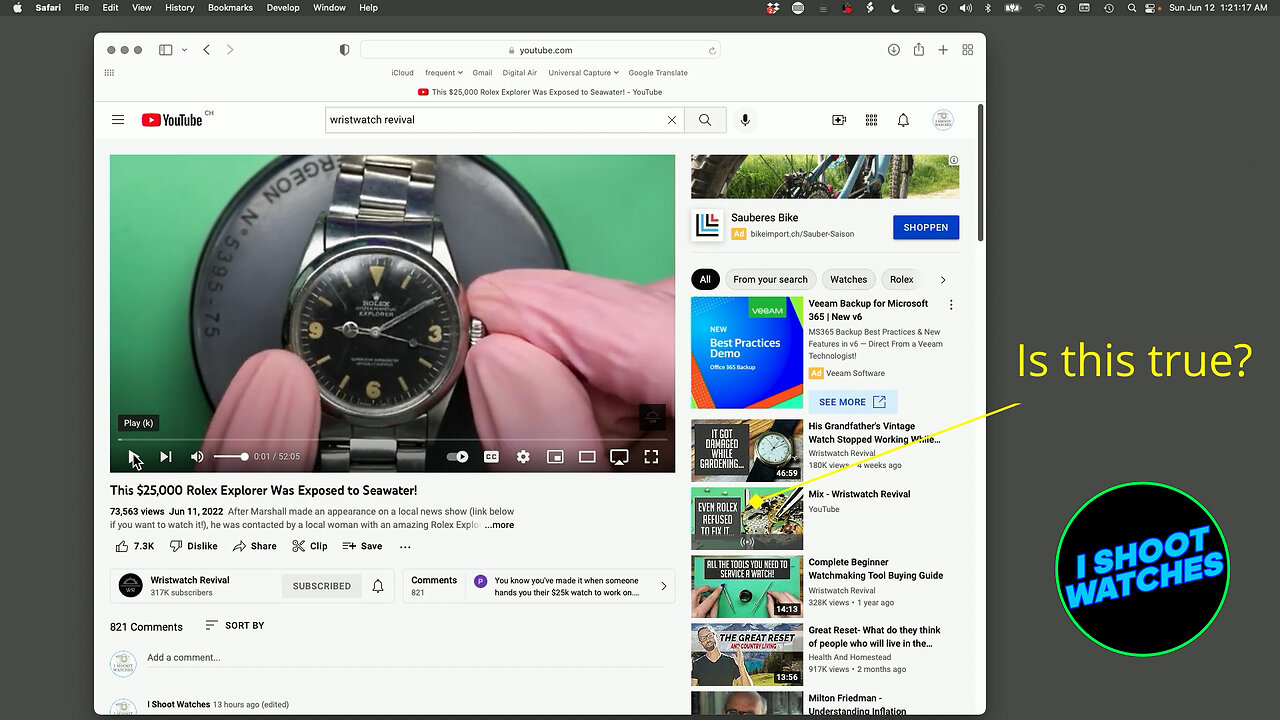Viewport: 1280px width, 720px height.
Task: Skip to the next video
Action: coord(166,457)
